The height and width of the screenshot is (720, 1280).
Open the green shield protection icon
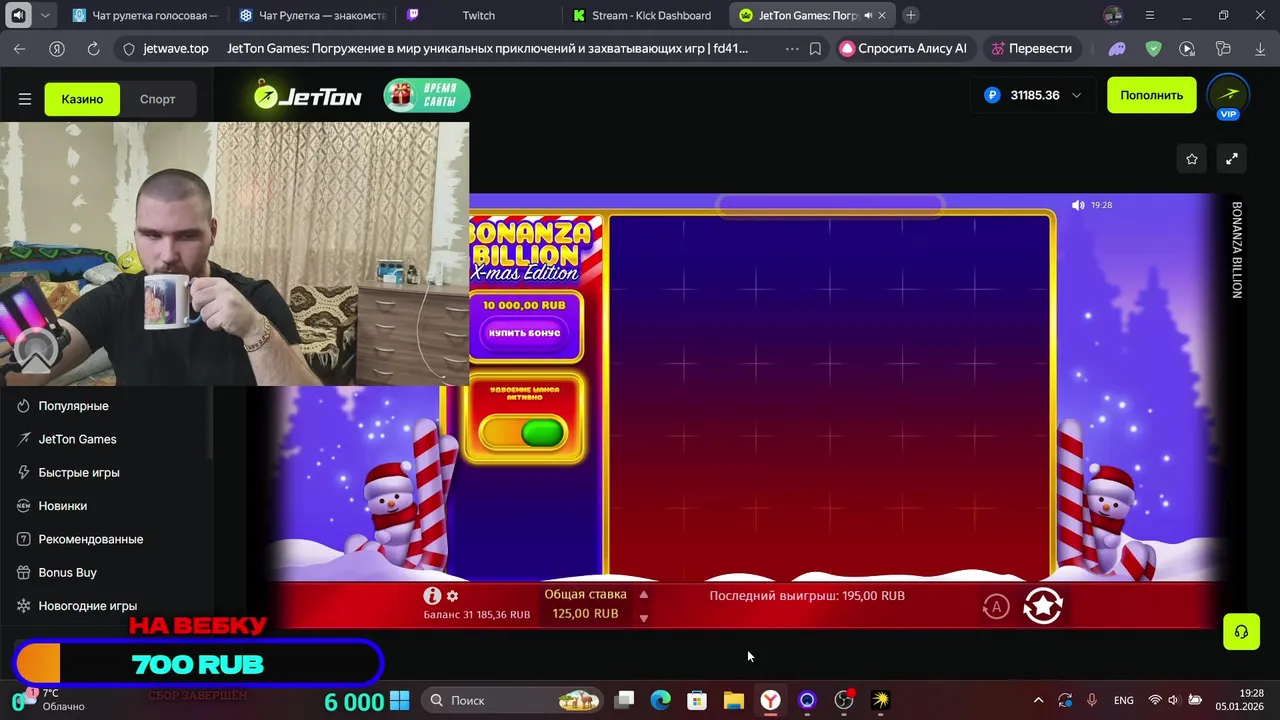[1153, 48]
